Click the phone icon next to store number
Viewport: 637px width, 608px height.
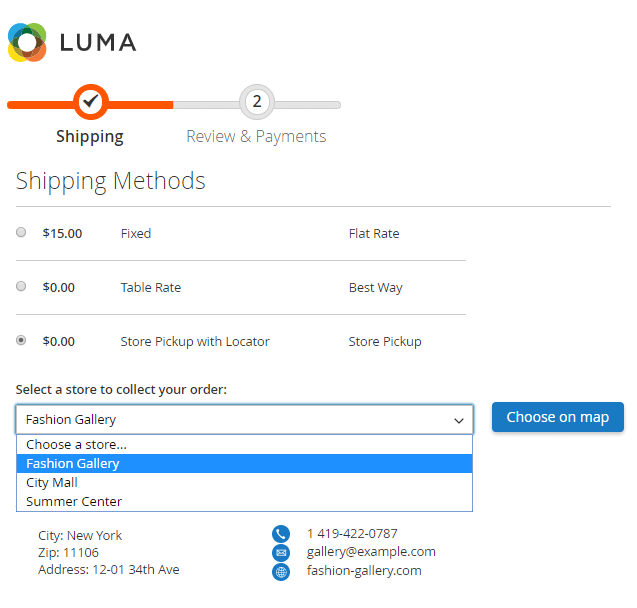(281, 534)
